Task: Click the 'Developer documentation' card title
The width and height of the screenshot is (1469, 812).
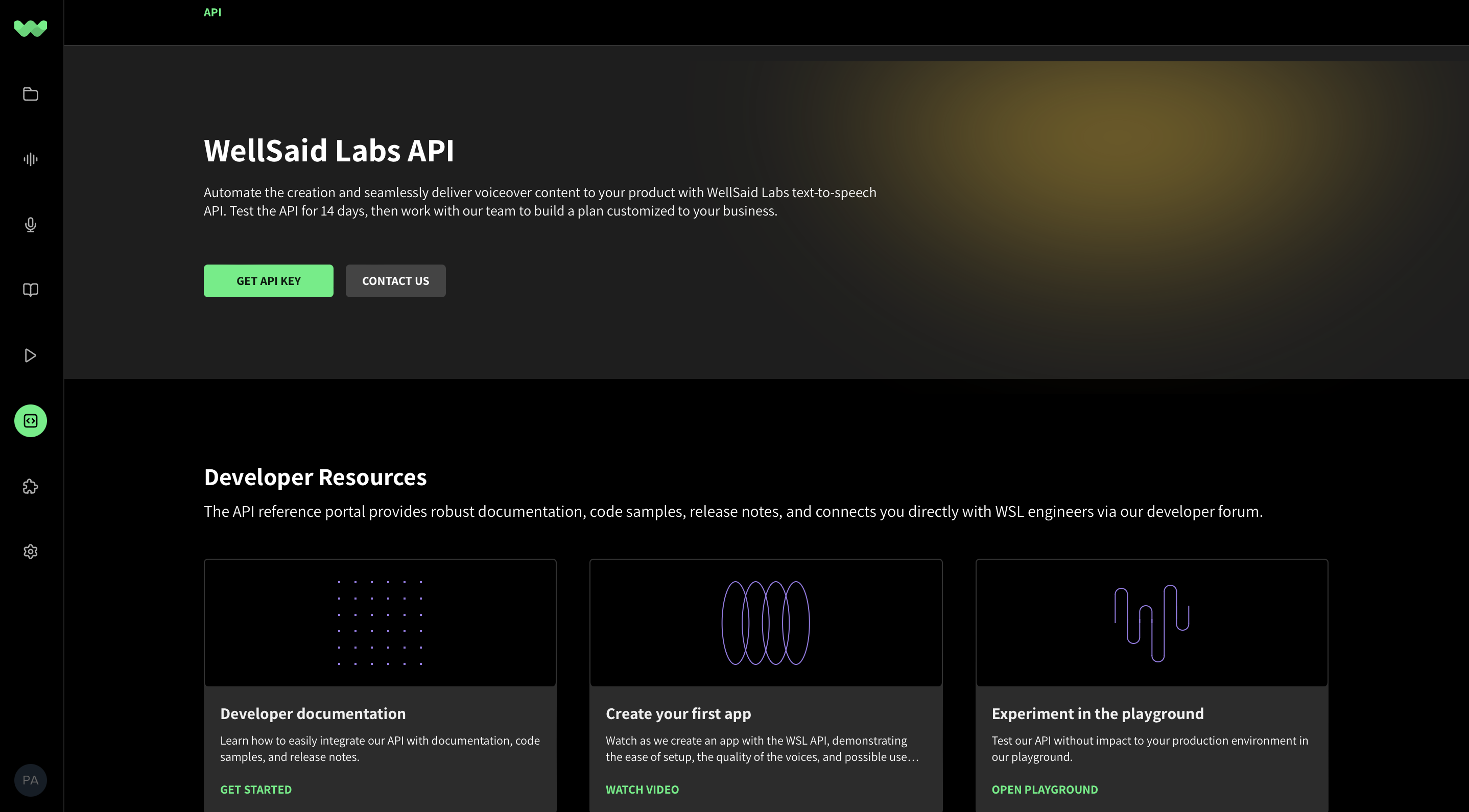Action: pos(313,713)
